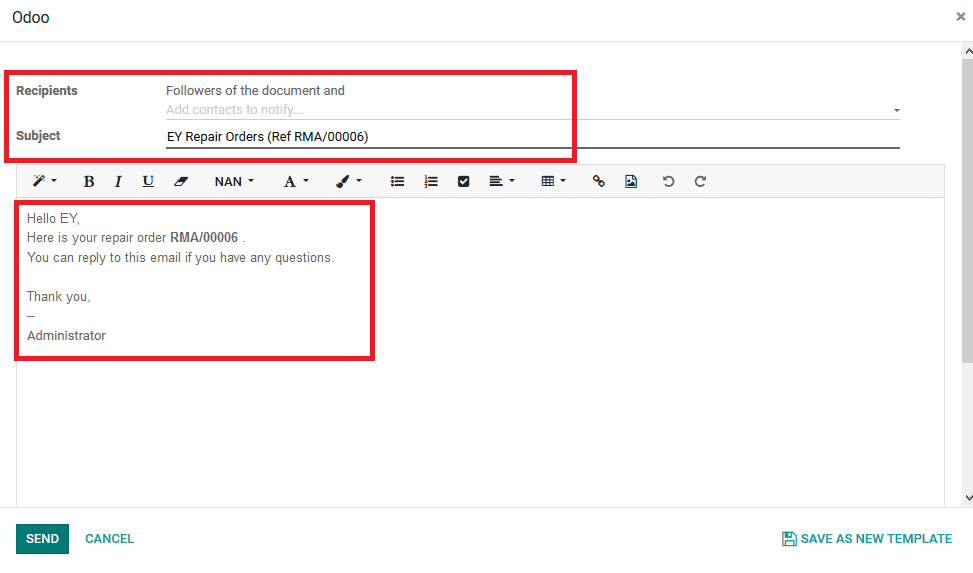Redo the last edit
Viewport: 973px width, 573px height.
tap(700, 181)
